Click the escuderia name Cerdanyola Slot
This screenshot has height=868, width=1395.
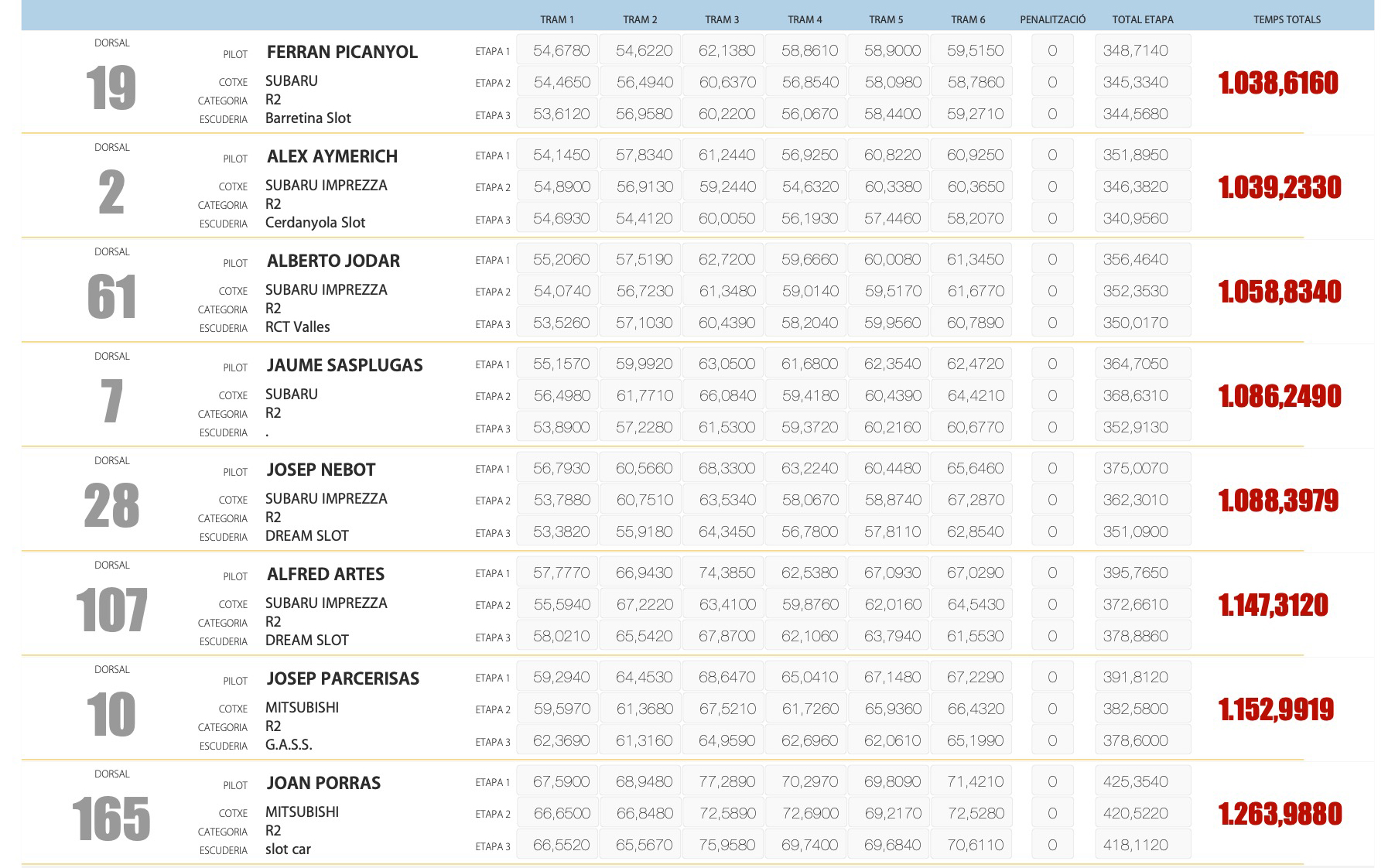click(315, 223)
